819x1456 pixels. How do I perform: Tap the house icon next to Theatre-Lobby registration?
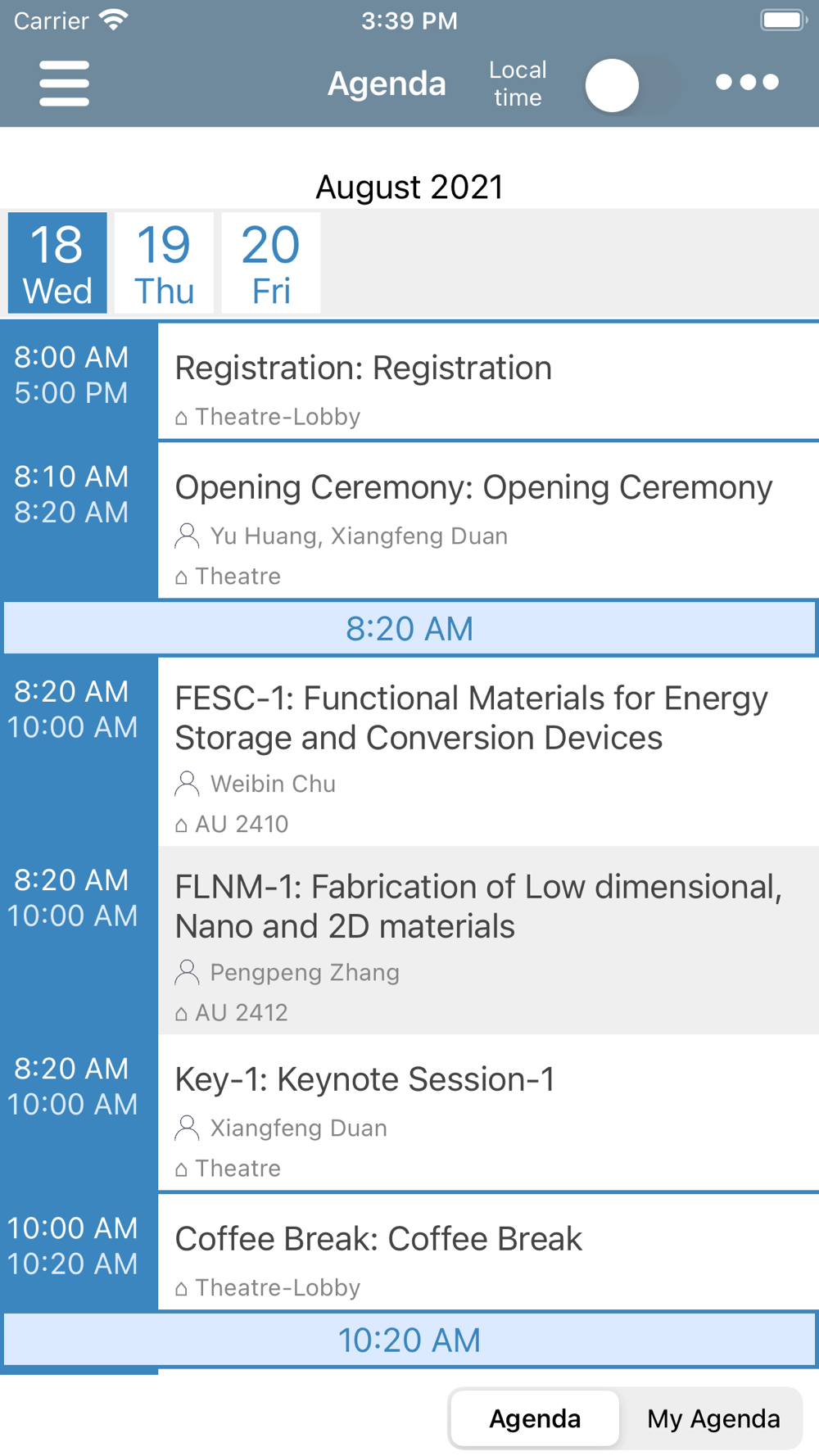181,418
